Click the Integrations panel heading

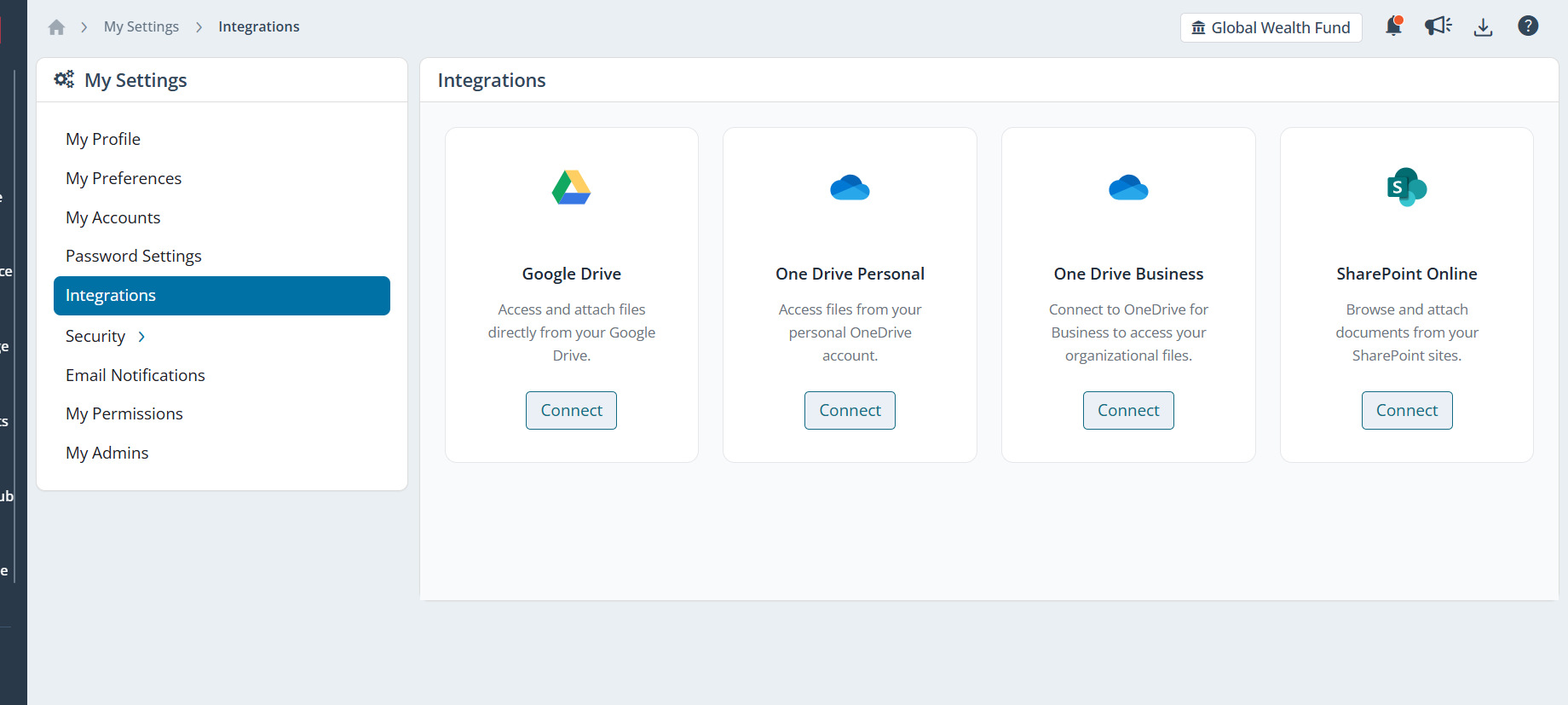click(x=492, y=80)
